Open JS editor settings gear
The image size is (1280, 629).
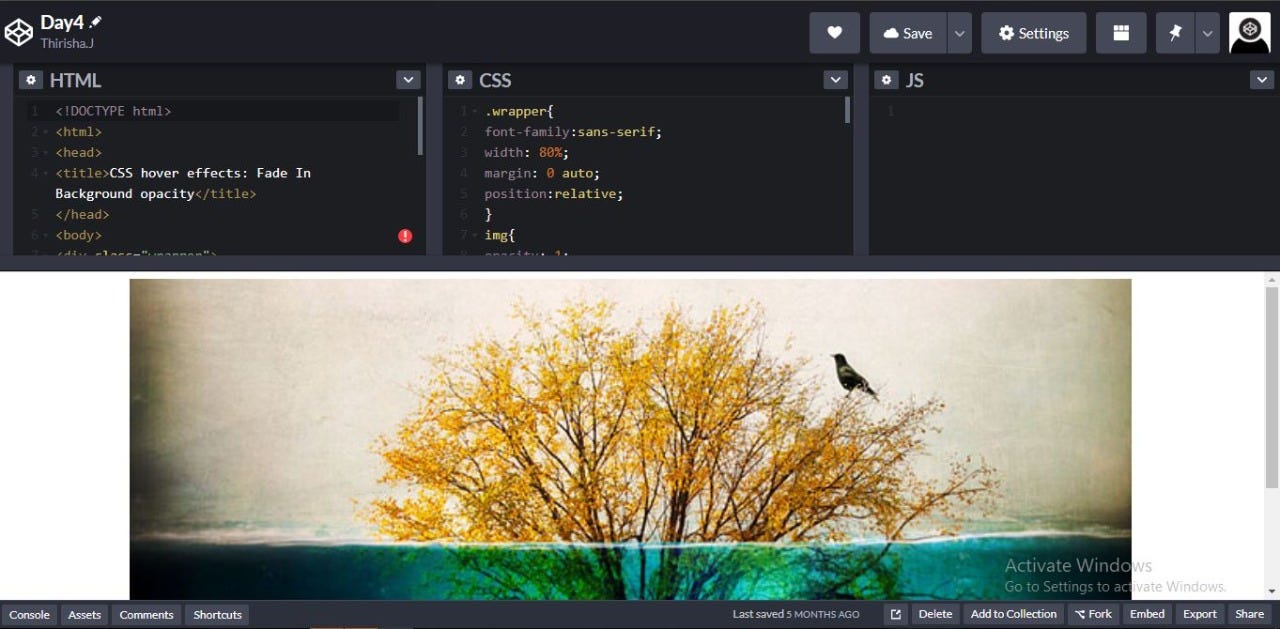(887, 80)
